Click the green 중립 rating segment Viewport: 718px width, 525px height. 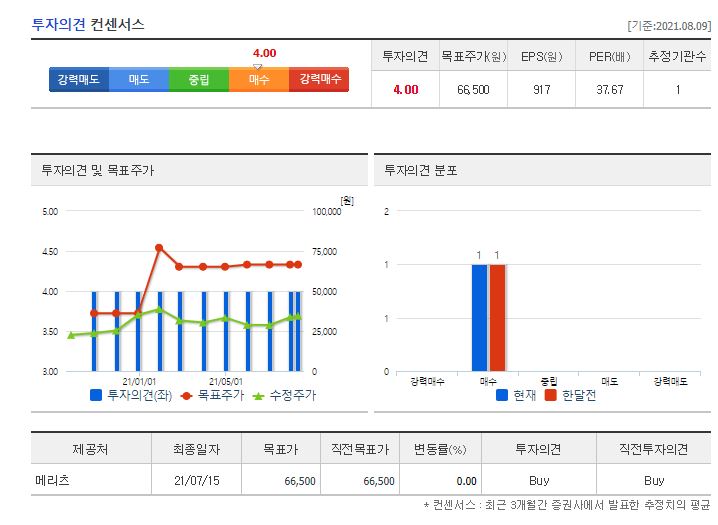[x=199, y=79]
